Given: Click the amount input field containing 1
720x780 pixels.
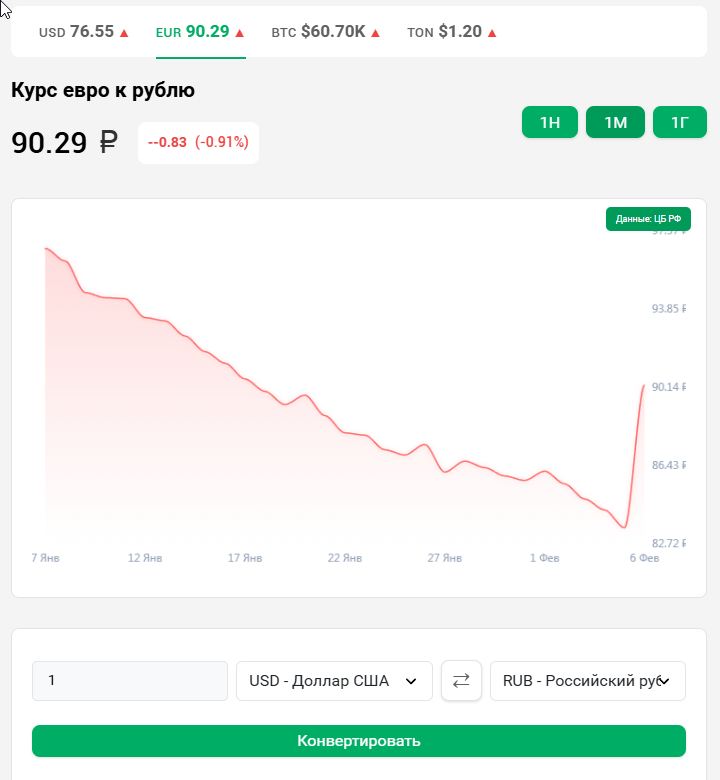Looking at the screenshot, I should (x=130, y=681).
